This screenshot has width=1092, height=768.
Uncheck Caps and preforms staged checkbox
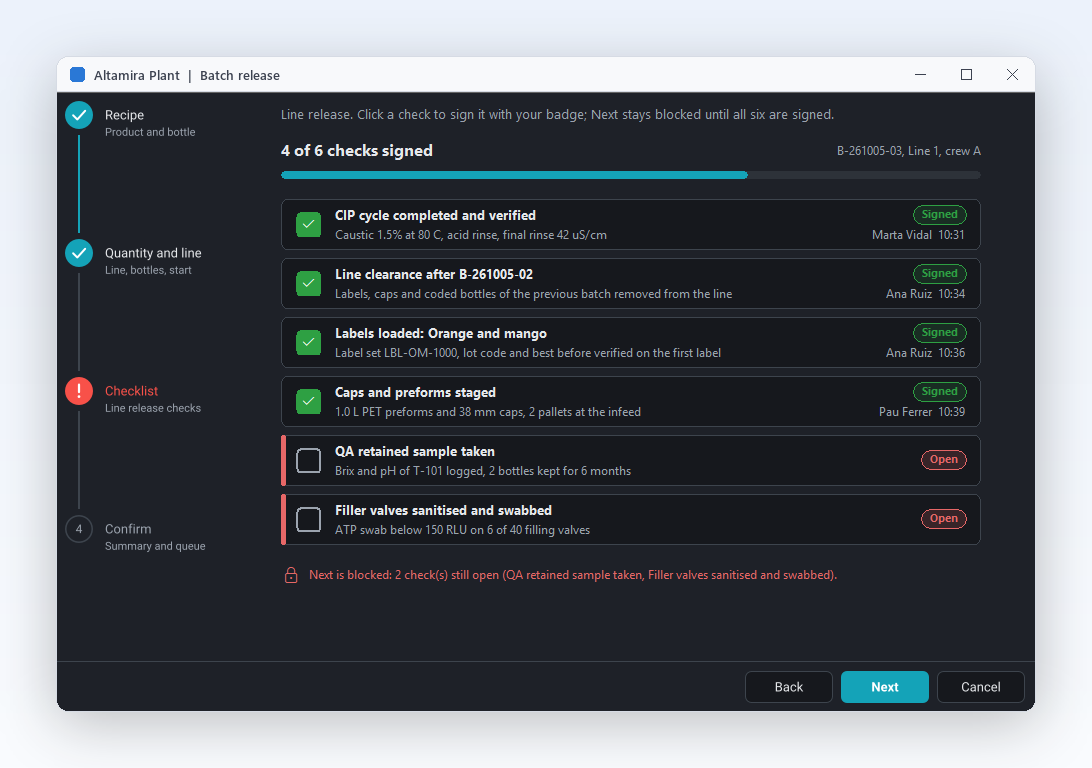(x=309, y=402)
